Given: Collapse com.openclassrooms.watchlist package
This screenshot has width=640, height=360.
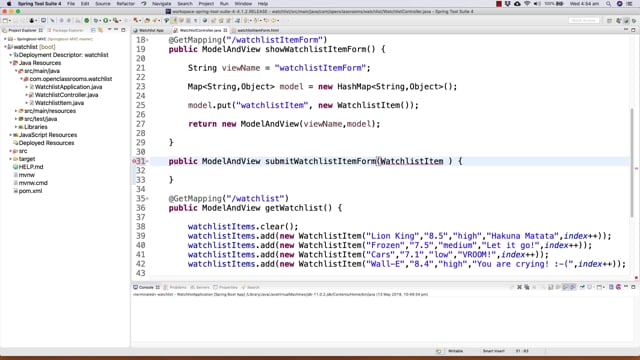Looking at the screenshot, I should point(21,79).
